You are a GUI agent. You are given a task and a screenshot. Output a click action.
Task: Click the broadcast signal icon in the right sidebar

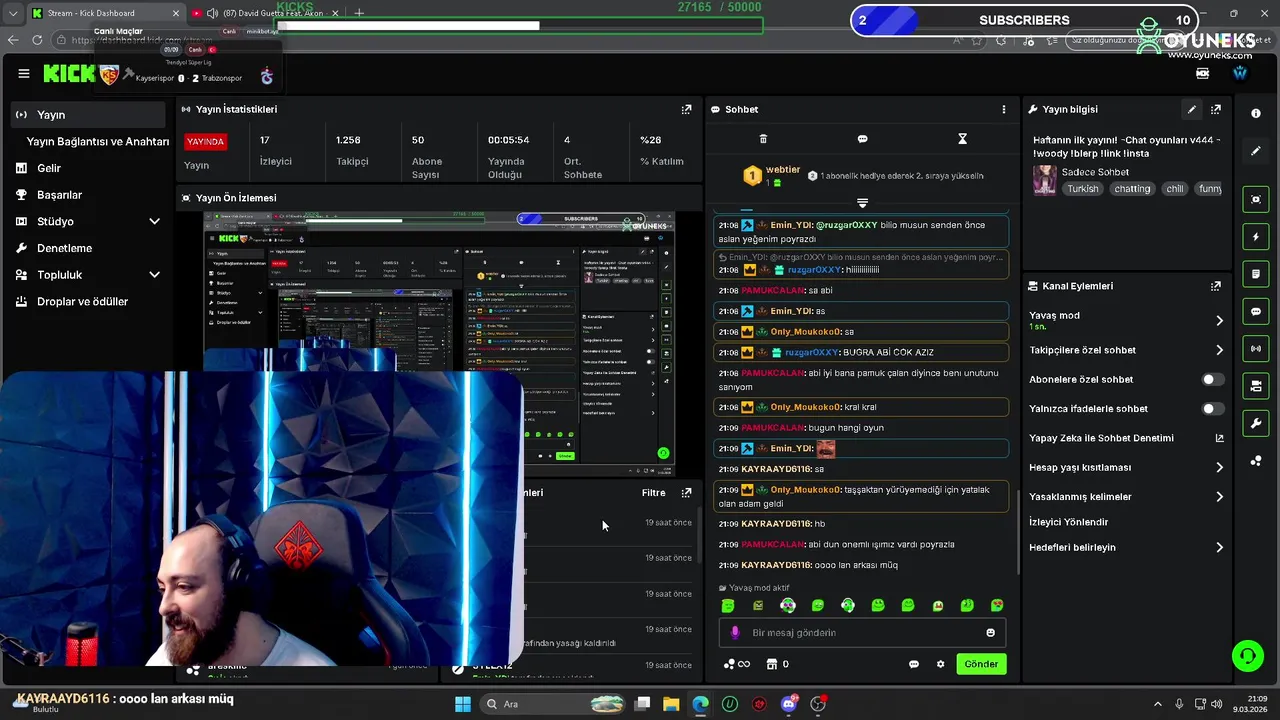[x=1256, y=348]
